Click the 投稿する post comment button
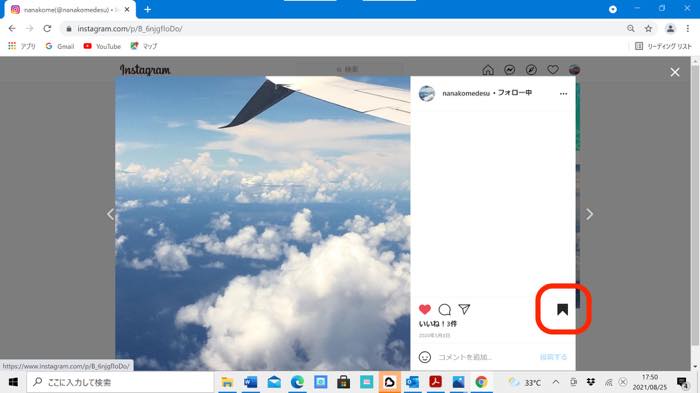Image resolution: width=700 pixels, height=393 pixels. click(554, 357)
